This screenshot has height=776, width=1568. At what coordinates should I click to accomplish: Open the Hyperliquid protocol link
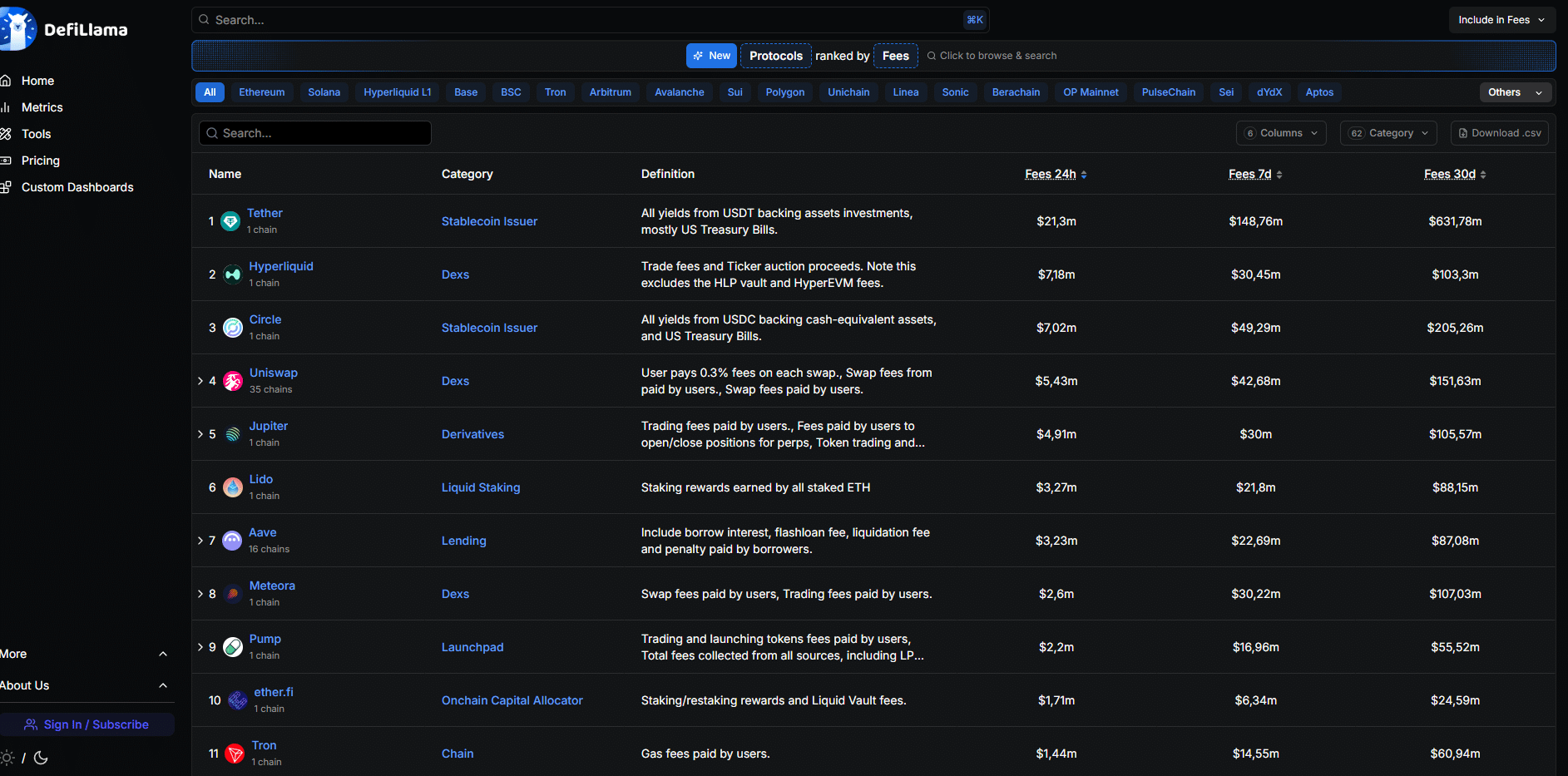tap(281, 266)
